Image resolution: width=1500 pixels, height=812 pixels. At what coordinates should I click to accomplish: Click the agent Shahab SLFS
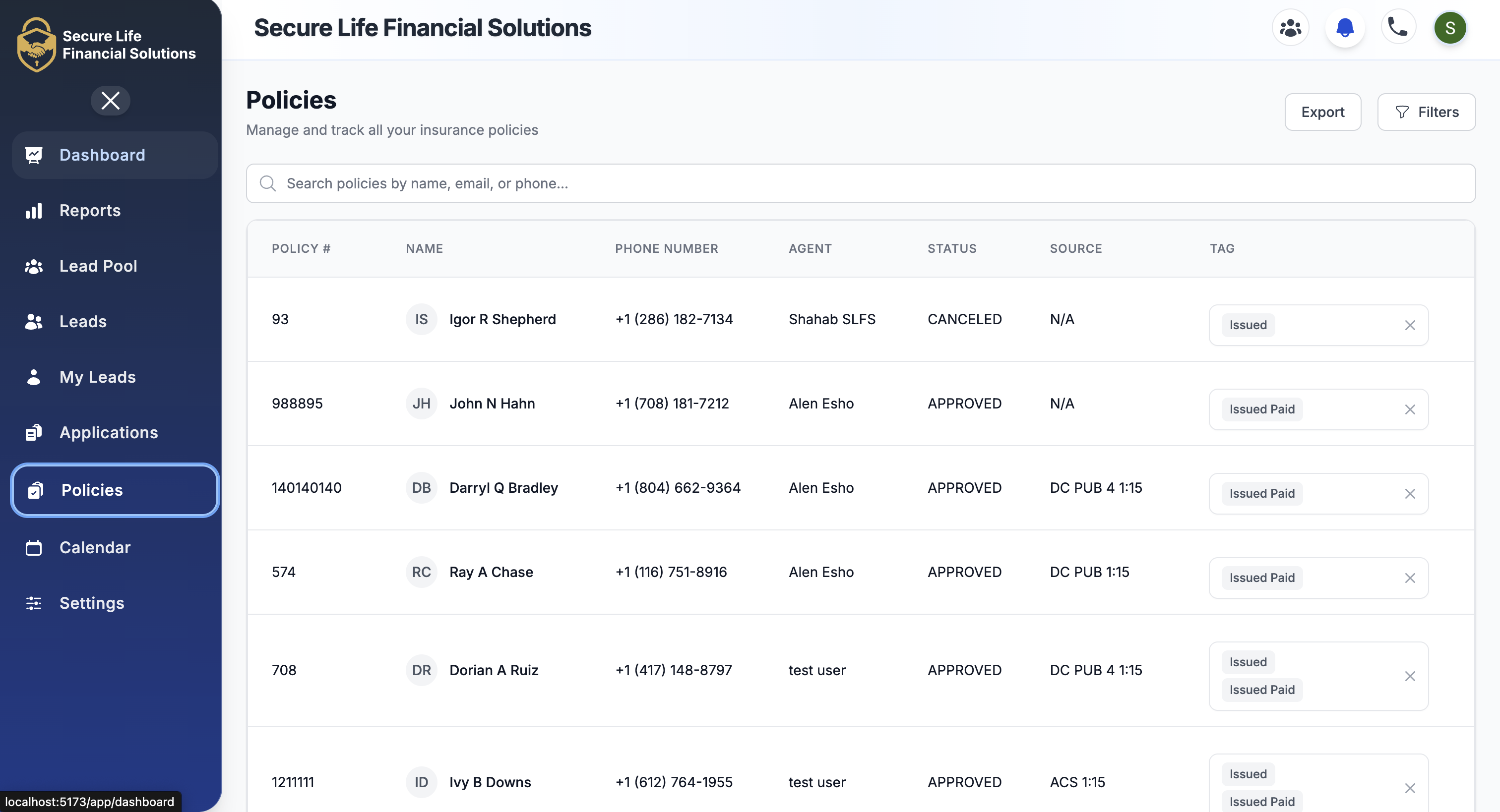[x=831, y=319]
